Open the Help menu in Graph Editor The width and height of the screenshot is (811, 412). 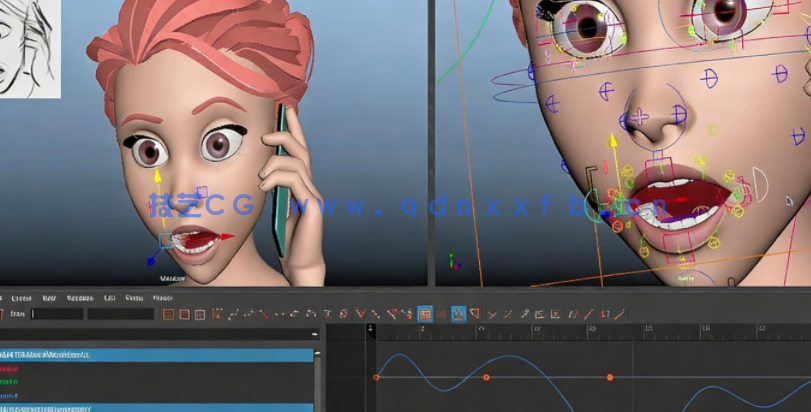(x=162, y=298)
